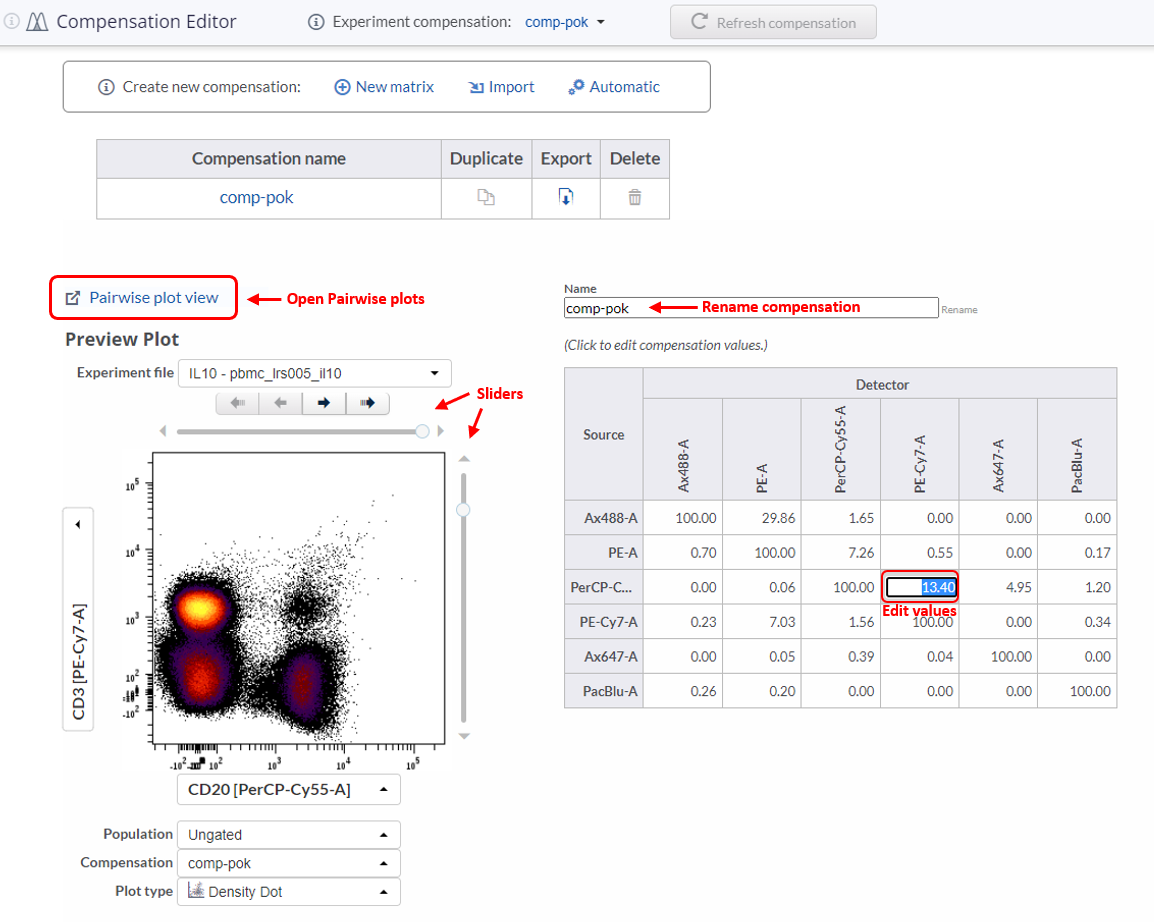Open the Compensation comp-pok dropdown below plot

pyautogui.click(x=288, y=863)
